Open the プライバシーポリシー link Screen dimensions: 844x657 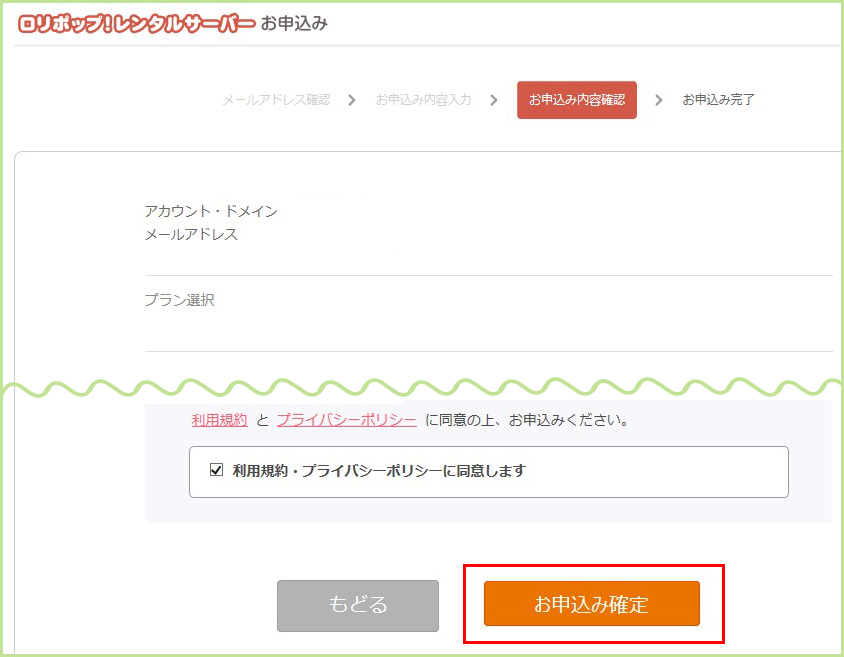tap(345, 420)
